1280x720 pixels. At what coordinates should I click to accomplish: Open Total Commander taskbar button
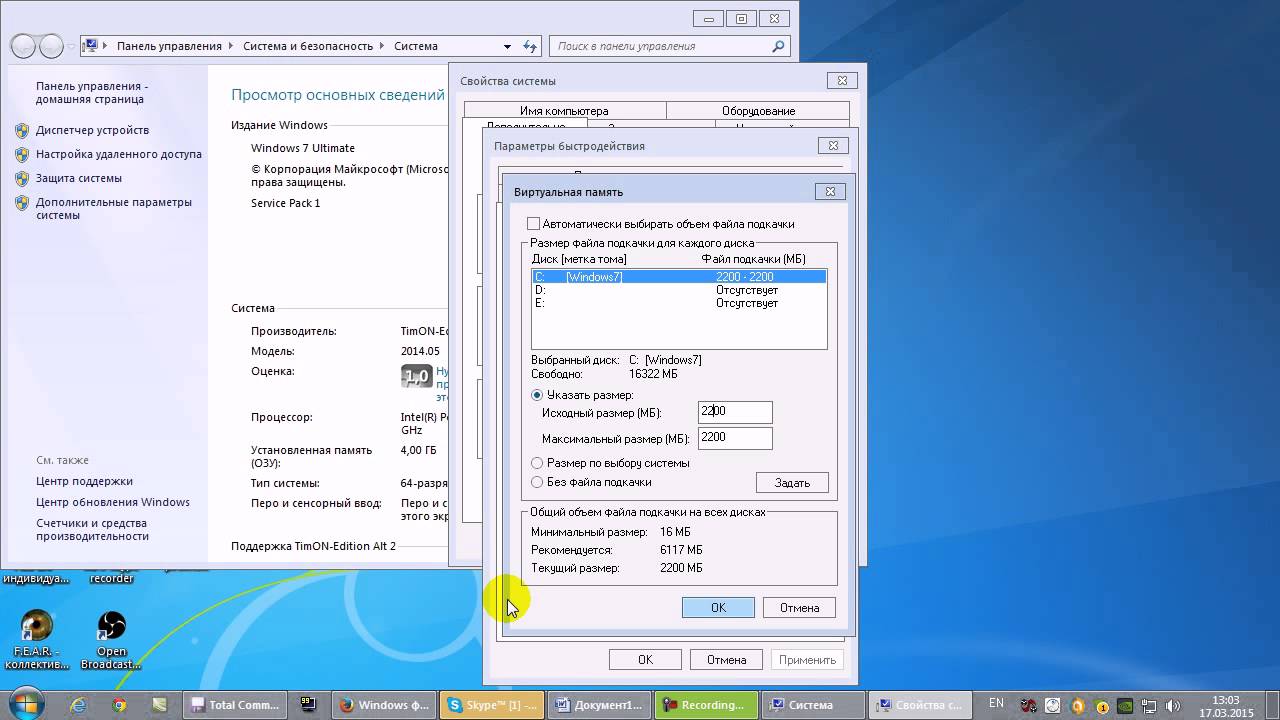(x=236, y=705)
